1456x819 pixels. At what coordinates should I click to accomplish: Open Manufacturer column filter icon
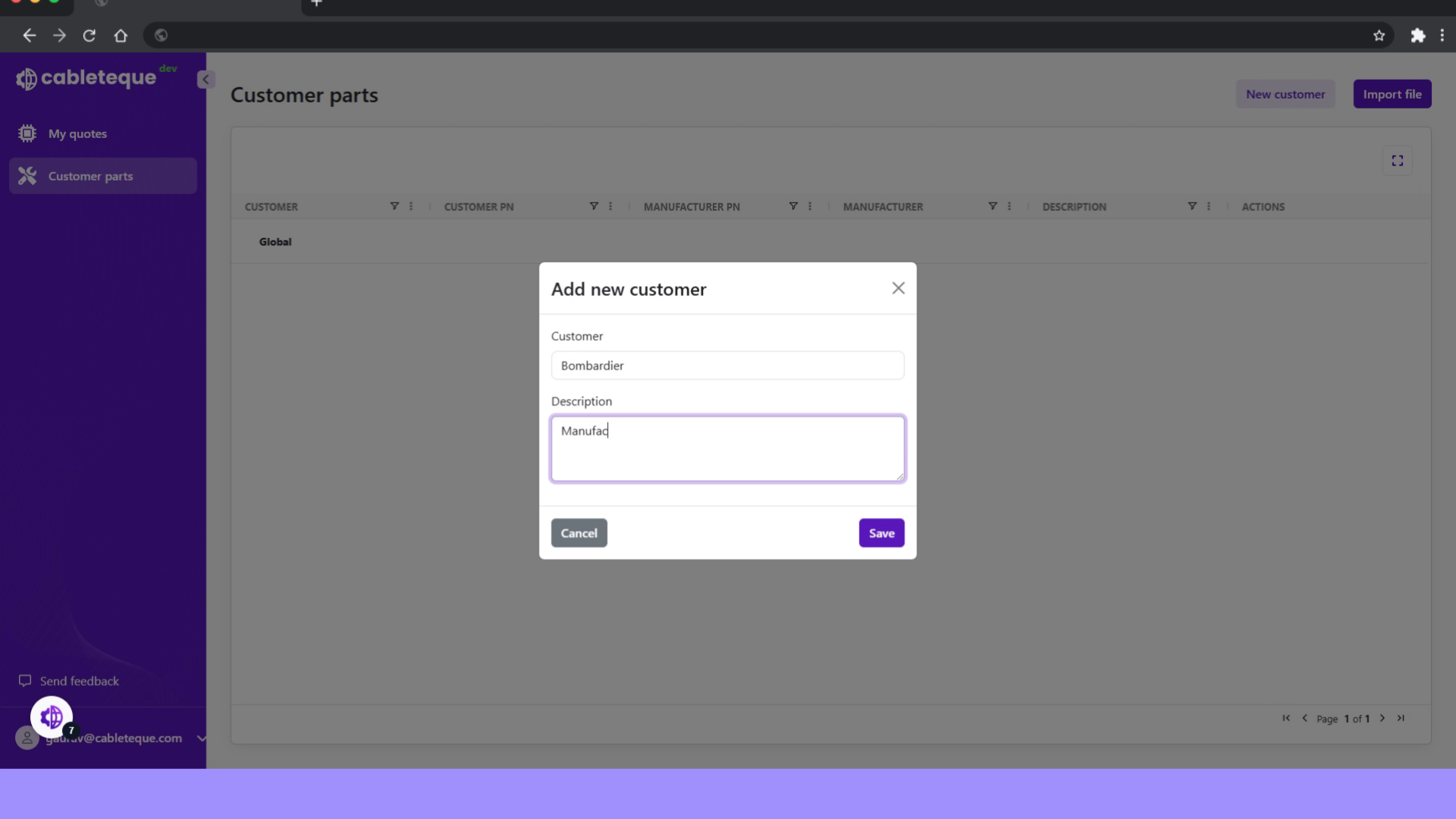(993, 206)
